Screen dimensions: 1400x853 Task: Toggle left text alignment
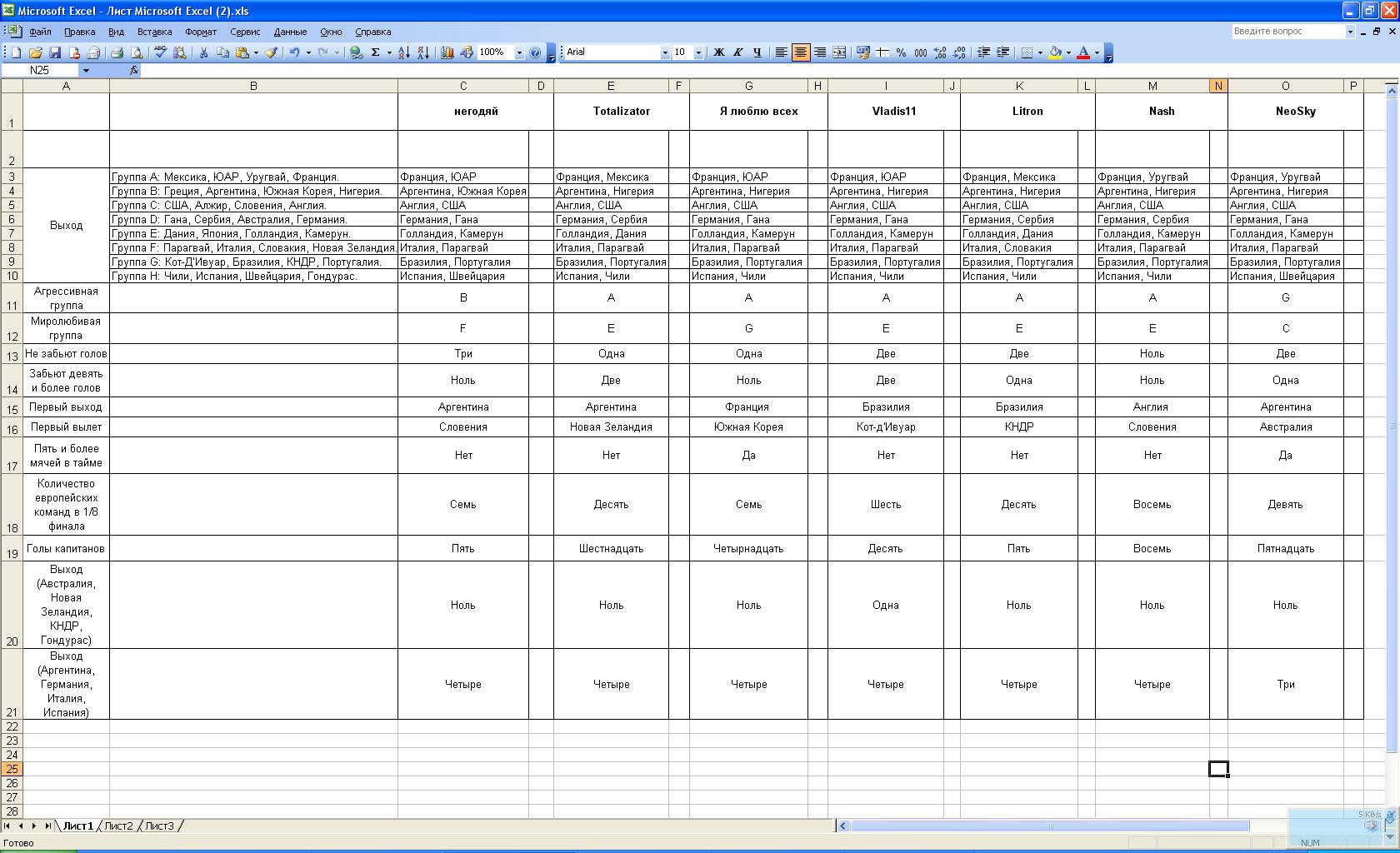[x=781, y=52]
